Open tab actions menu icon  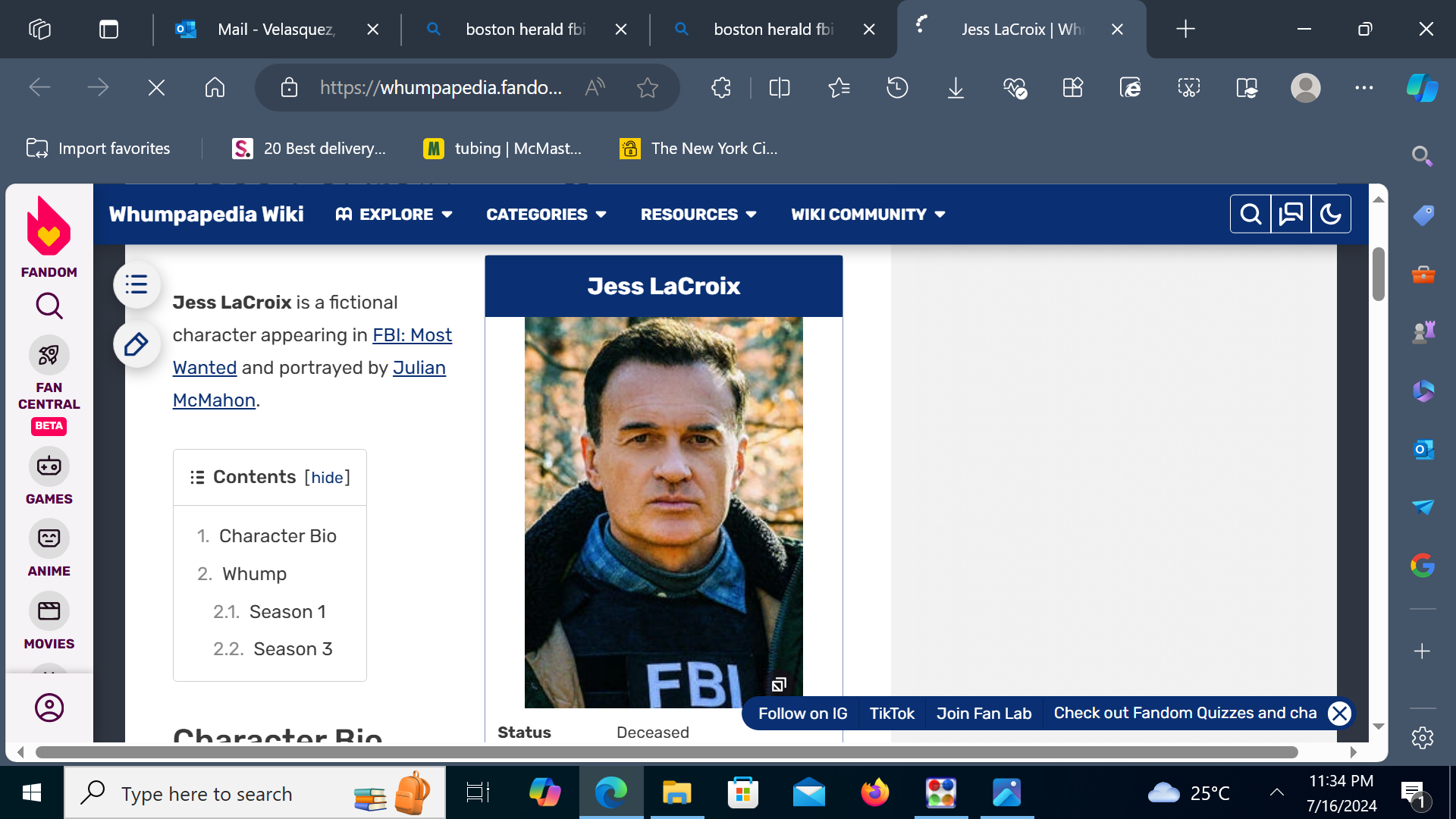108,30
